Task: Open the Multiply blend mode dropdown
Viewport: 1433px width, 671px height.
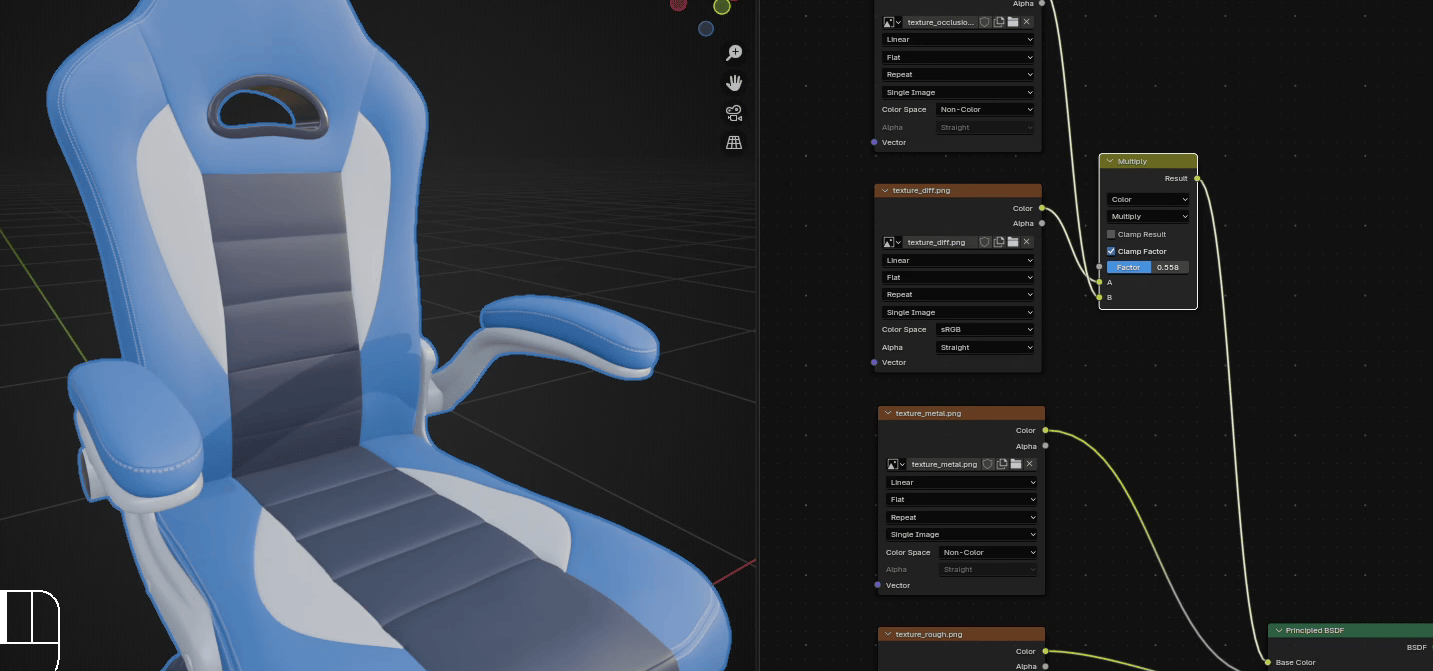Action: pyautogui.click(x=1148, y=216)
